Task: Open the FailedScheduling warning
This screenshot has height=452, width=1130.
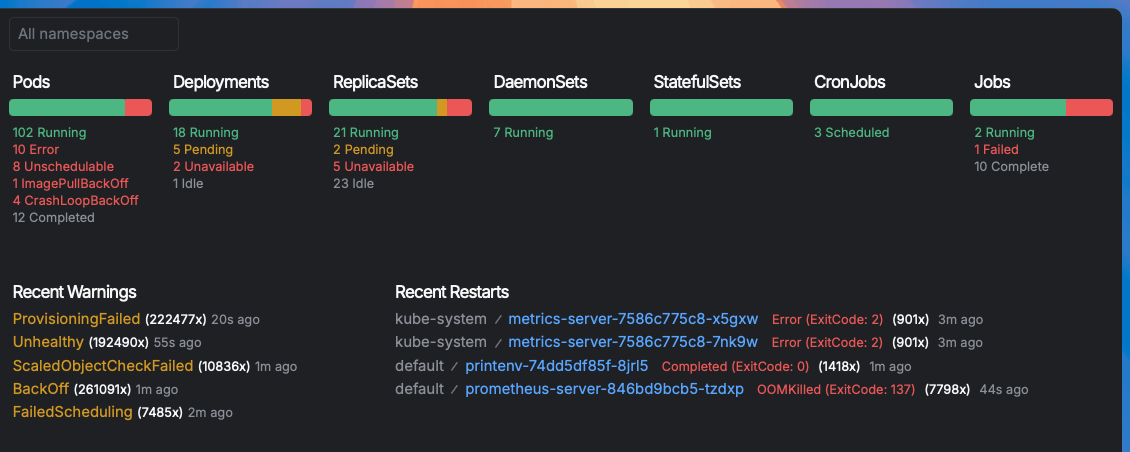Action: click(72, 412)
